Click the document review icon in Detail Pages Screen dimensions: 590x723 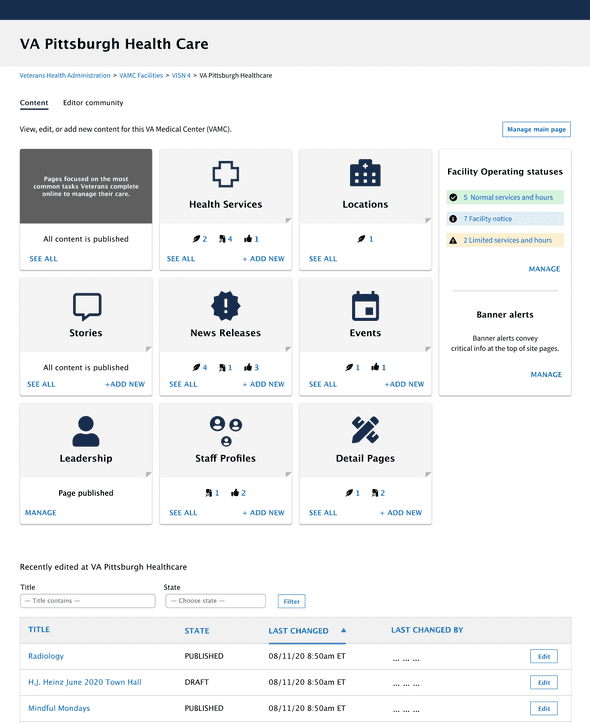point(375,493)
